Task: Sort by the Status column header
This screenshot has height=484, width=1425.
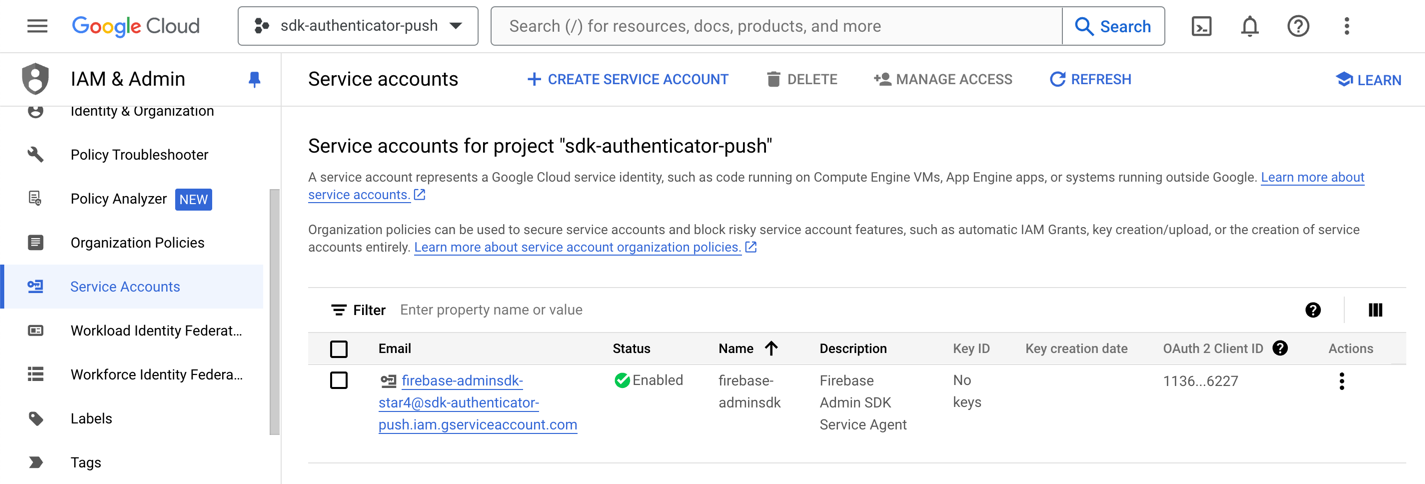Action: tap(631, 349)
